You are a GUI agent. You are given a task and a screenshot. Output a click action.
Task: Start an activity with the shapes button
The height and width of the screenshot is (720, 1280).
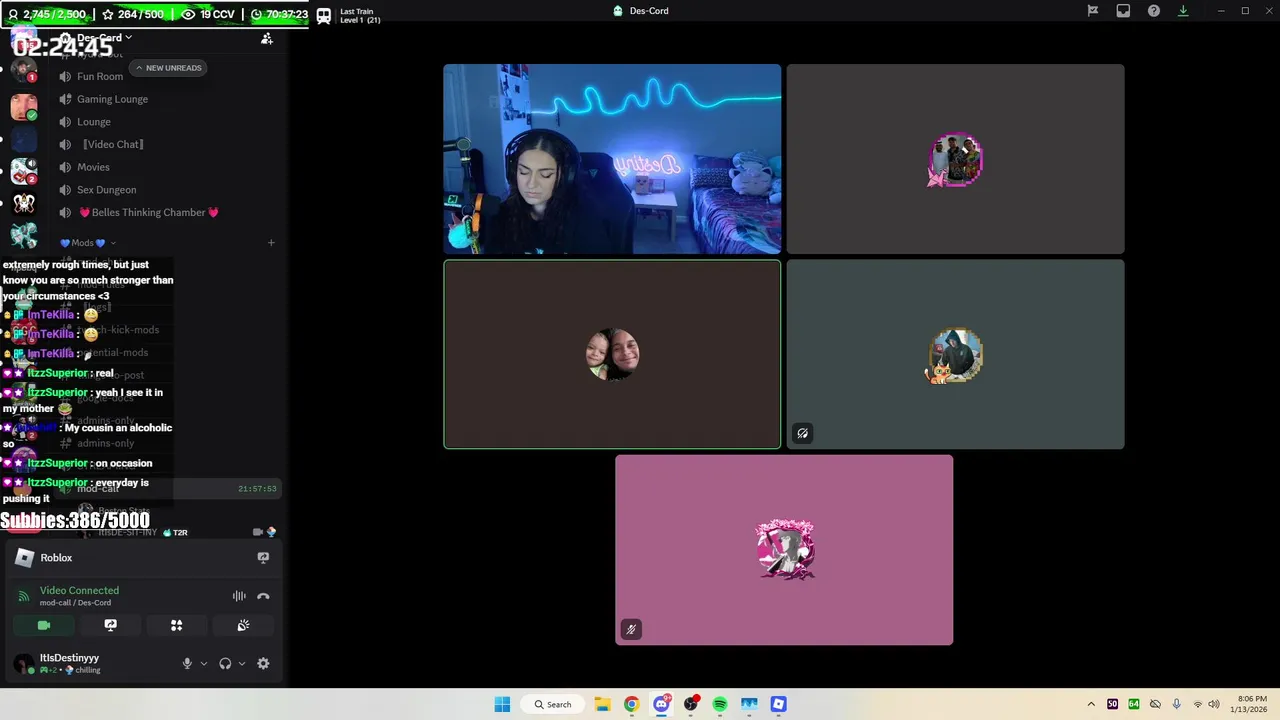(x=176, y=625)
